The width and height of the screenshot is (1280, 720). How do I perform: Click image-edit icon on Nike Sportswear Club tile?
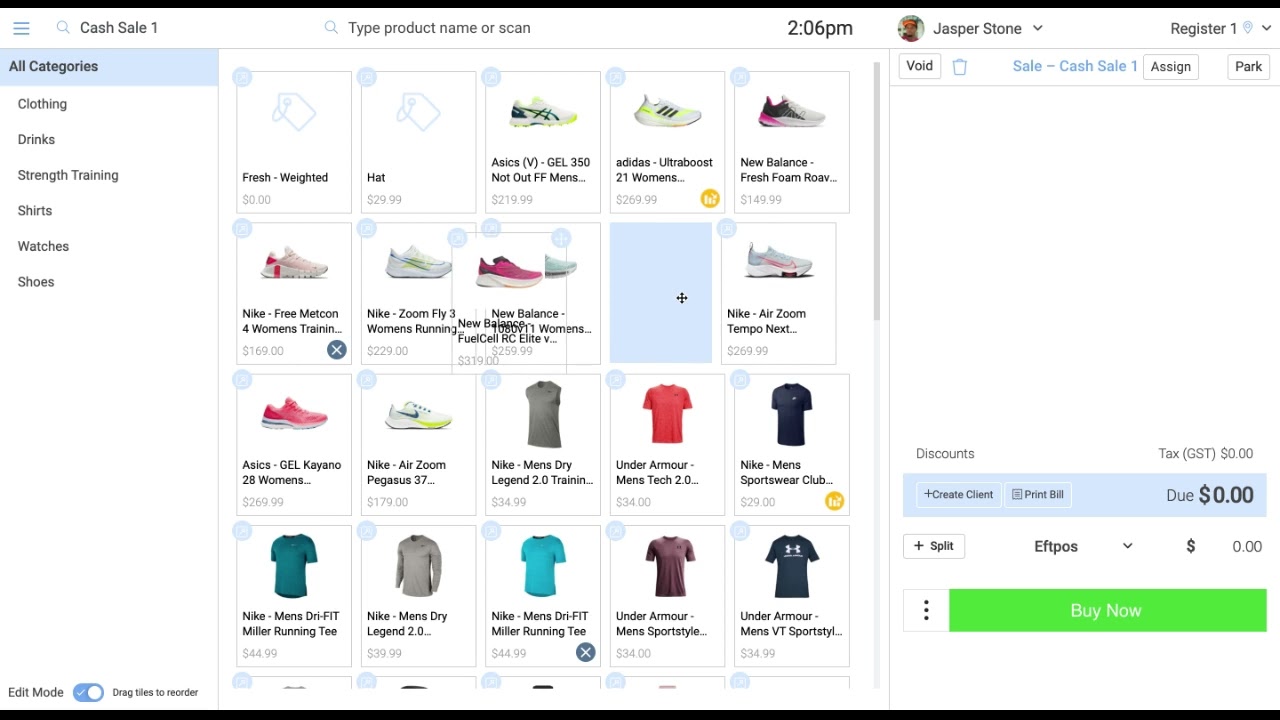click(740, 380)
